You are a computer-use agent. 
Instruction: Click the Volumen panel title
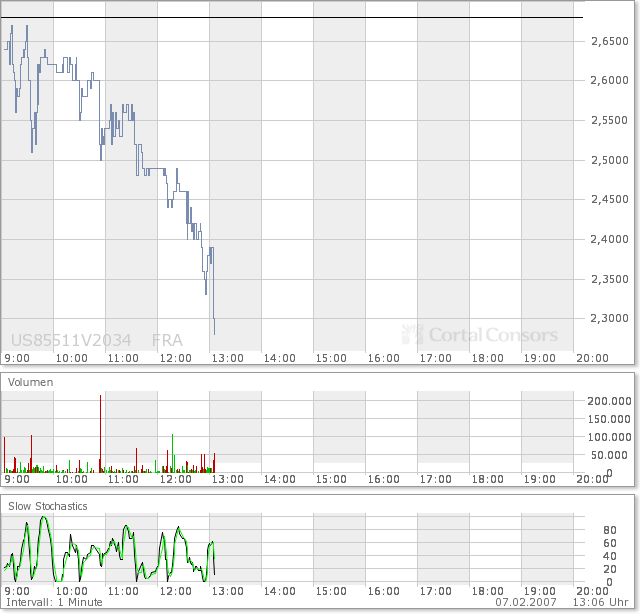(31, 383)
